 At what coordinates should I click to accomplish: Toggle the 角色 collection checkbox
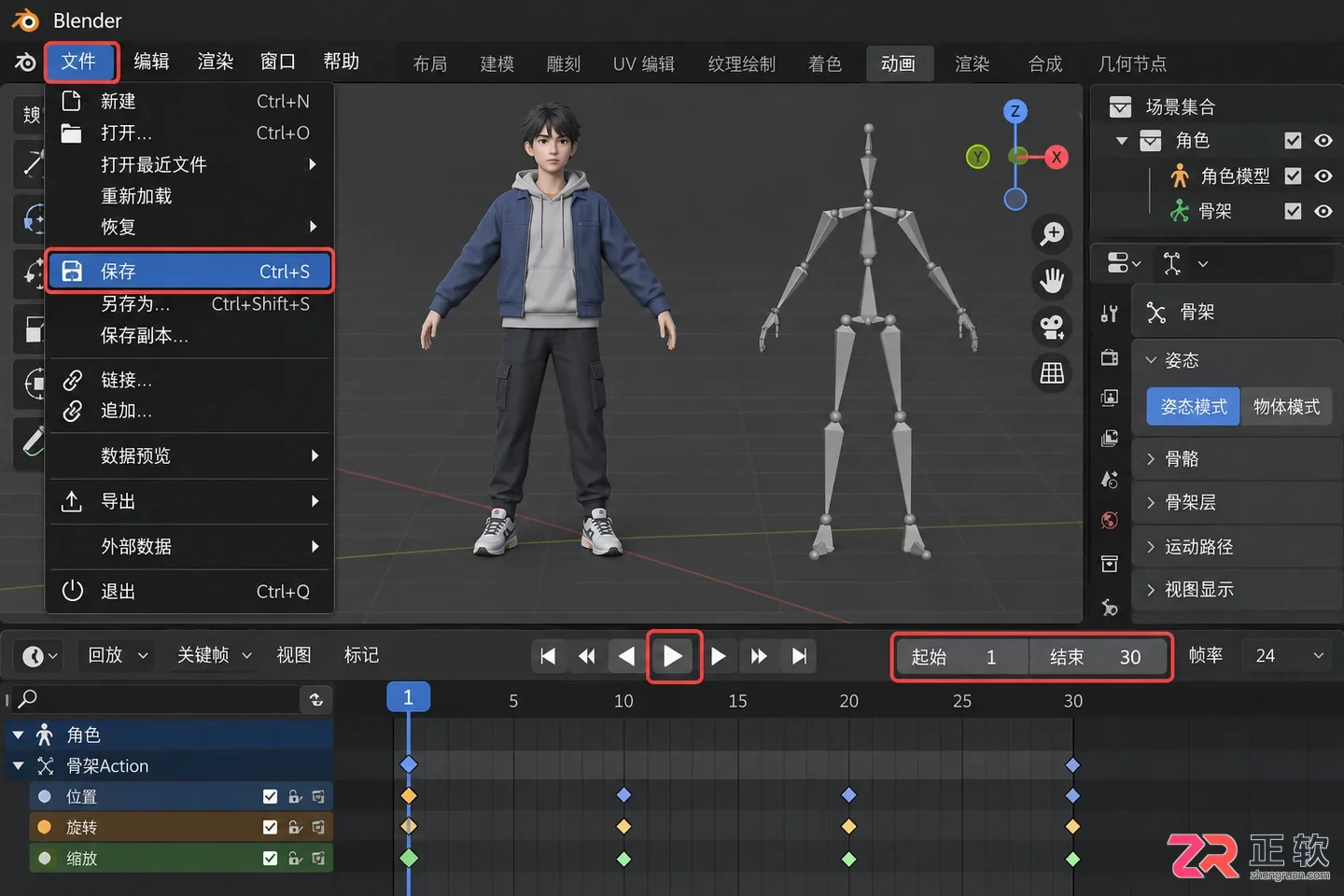1293,141
